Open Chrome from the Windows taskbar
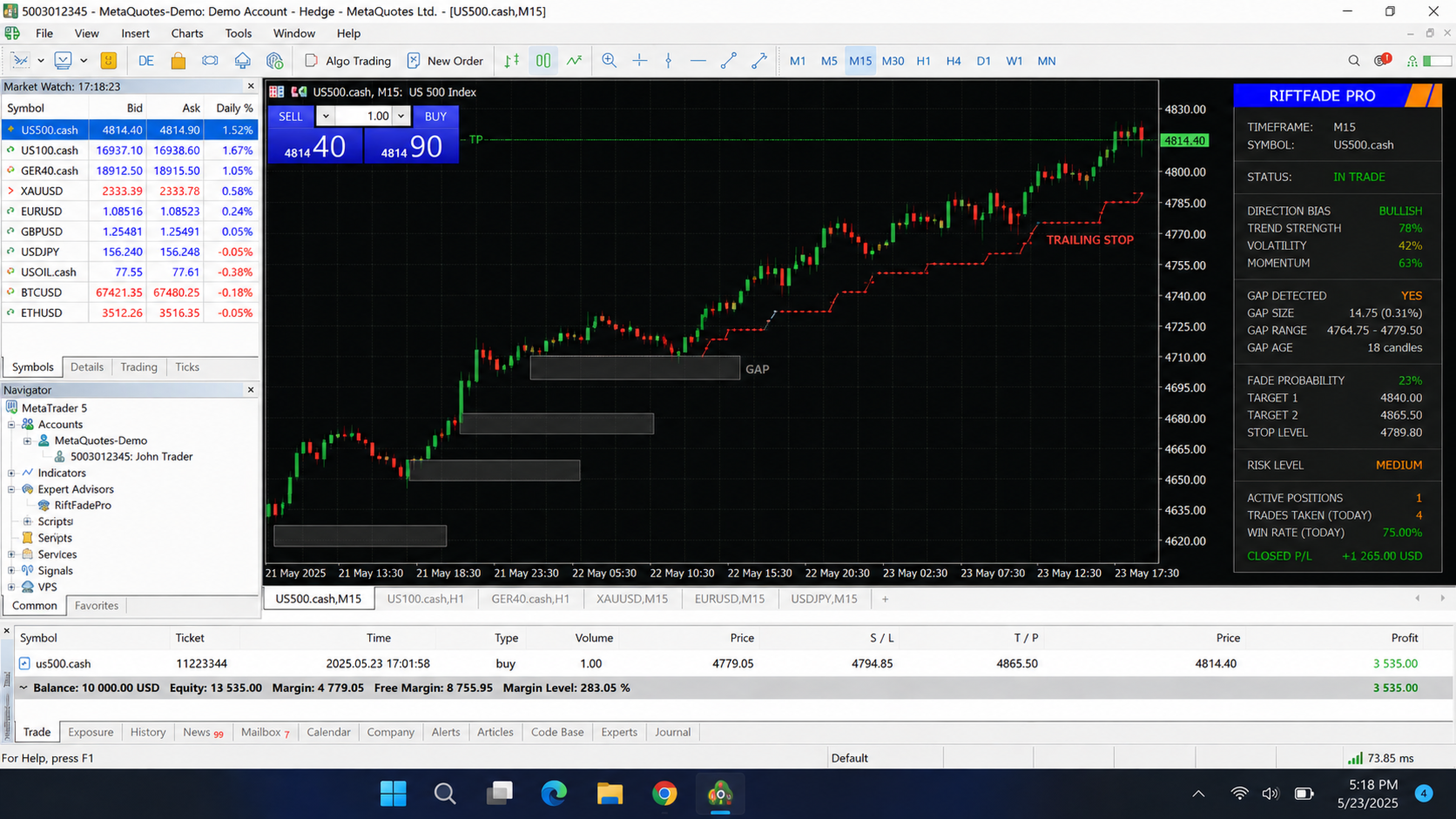This screenshot has height=819, width=1456. coord(664,793)
